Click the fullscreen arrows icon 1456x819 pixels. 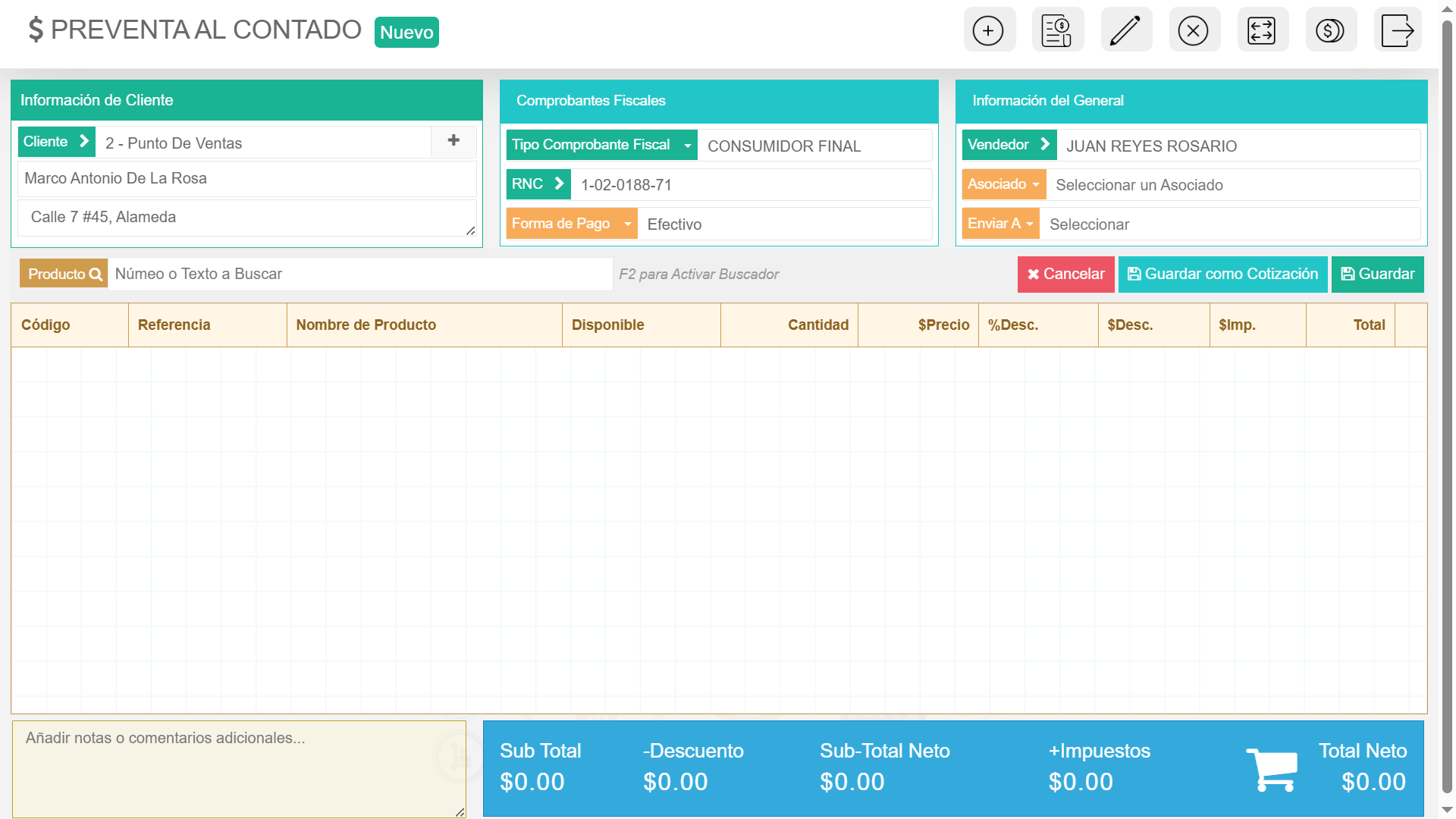(1262, 31)
